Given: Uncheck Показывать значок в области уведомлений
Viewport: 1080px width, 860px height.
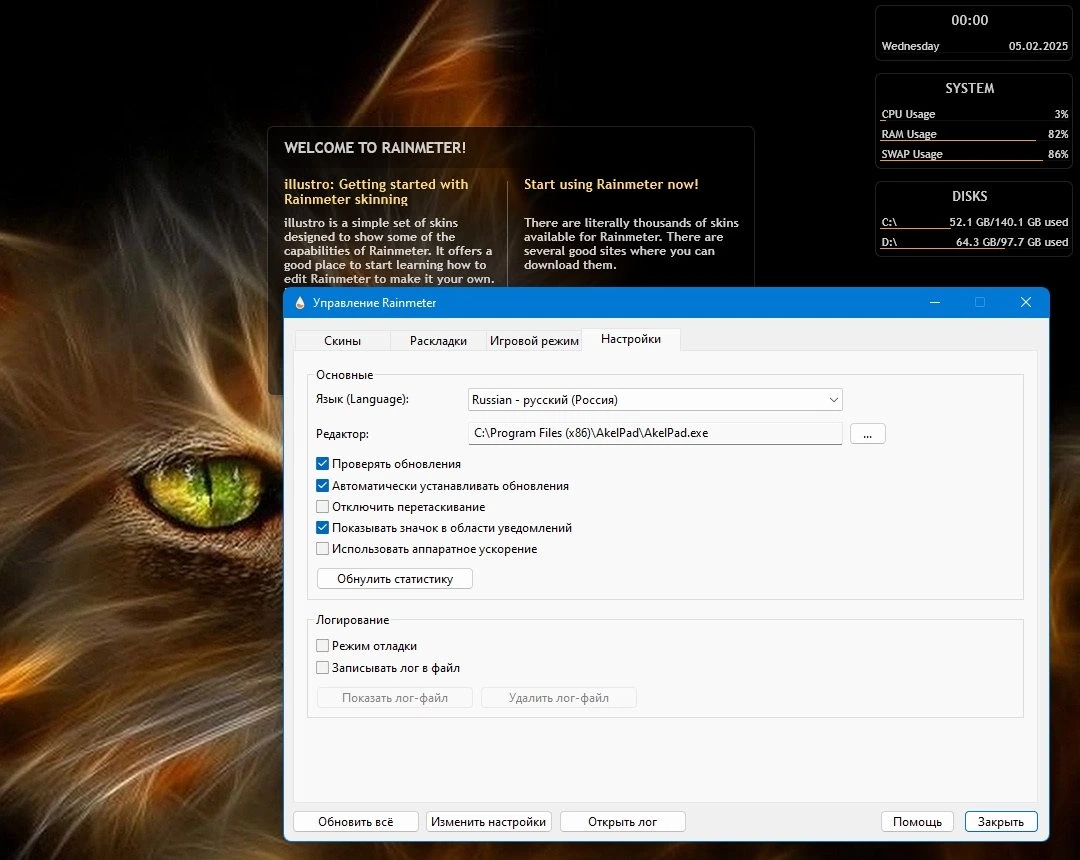Looking at the screenshot, I should click(322, 527).
